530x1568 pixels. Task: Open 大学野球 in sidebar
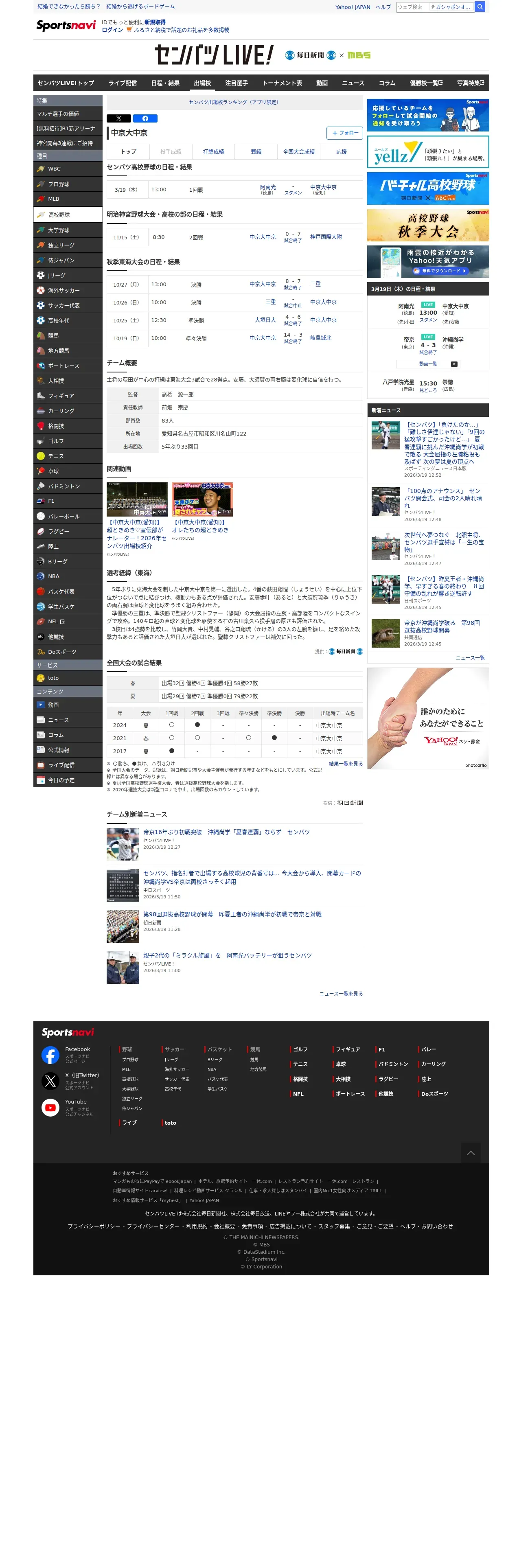[68, 230]
